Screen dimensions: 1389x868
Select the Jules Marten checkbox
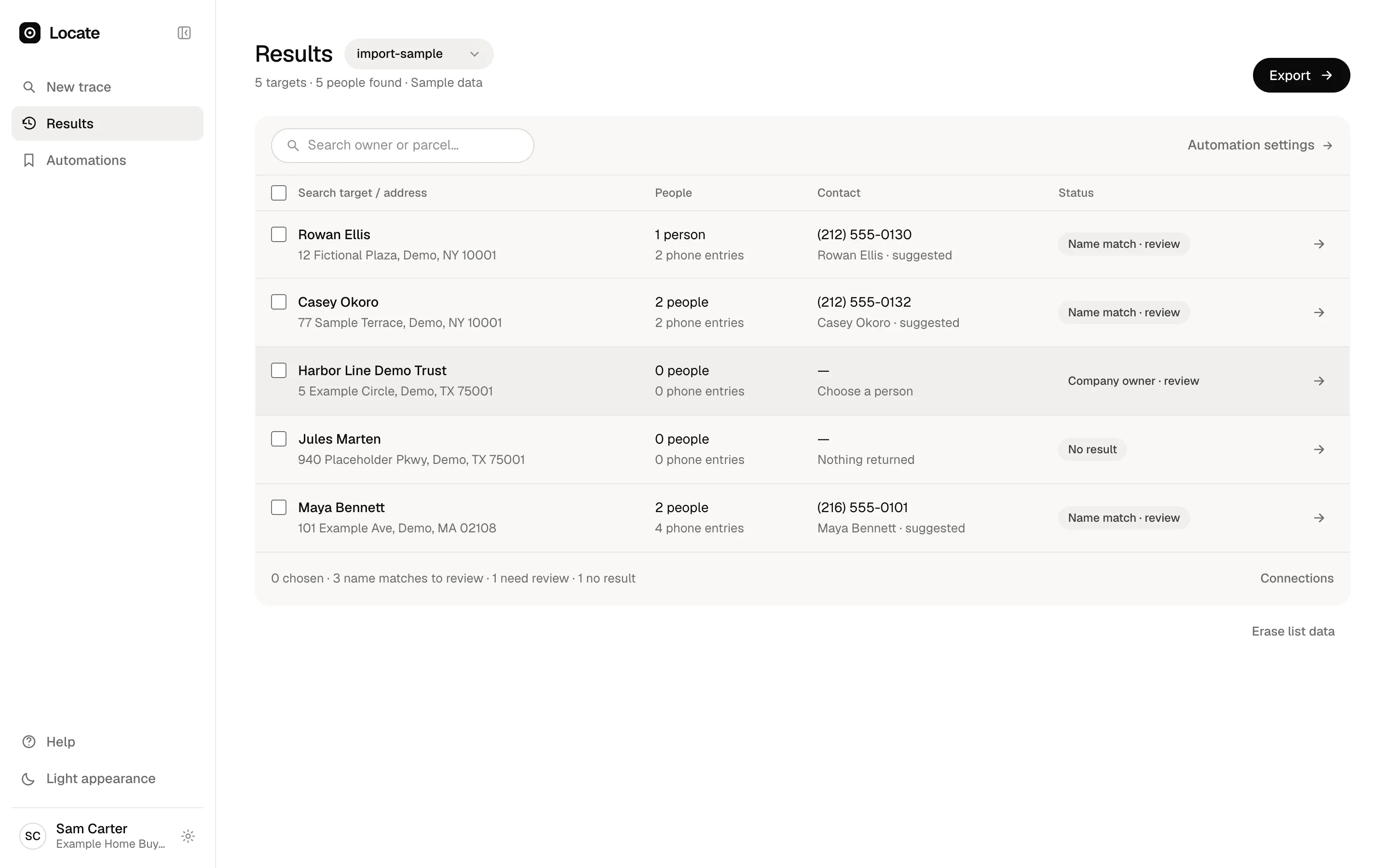tap(278, 439)
